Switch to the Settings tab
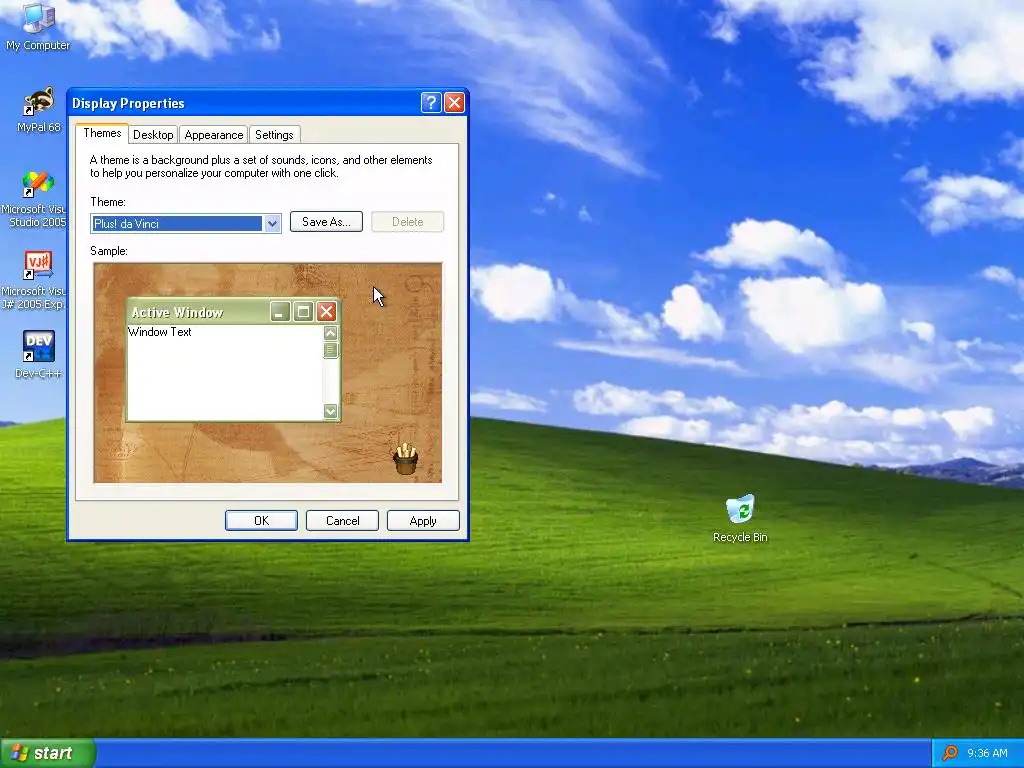 (x=274, y=135)
